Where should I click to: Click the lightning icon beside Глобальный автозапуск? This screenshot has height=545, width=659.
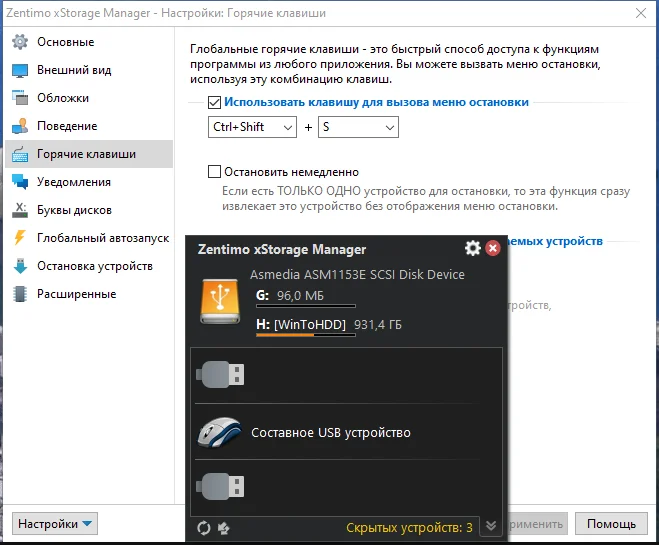tap(20, 238)
